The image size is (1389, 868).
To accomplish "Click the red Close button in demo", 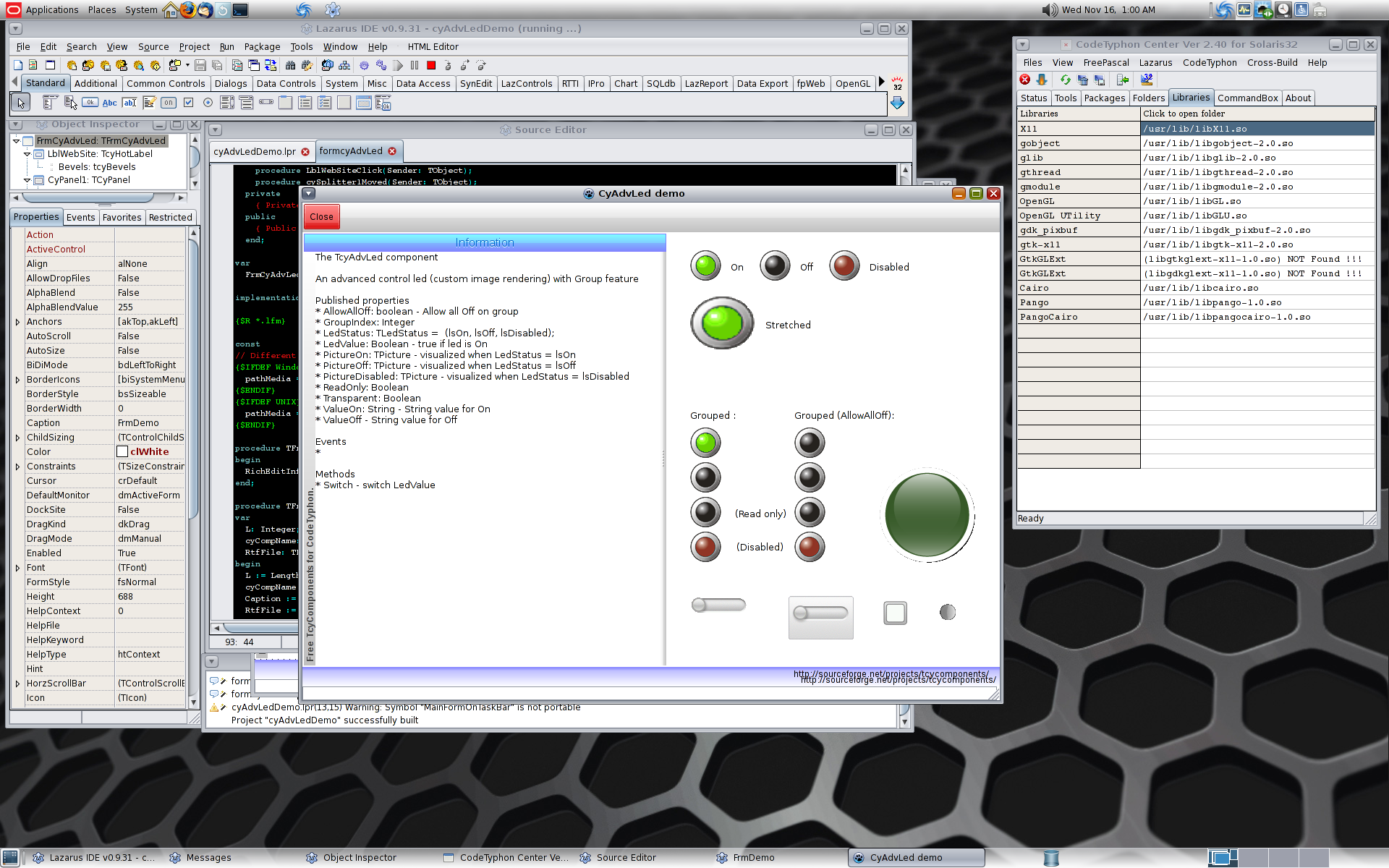I will click(x=321, y=216).
